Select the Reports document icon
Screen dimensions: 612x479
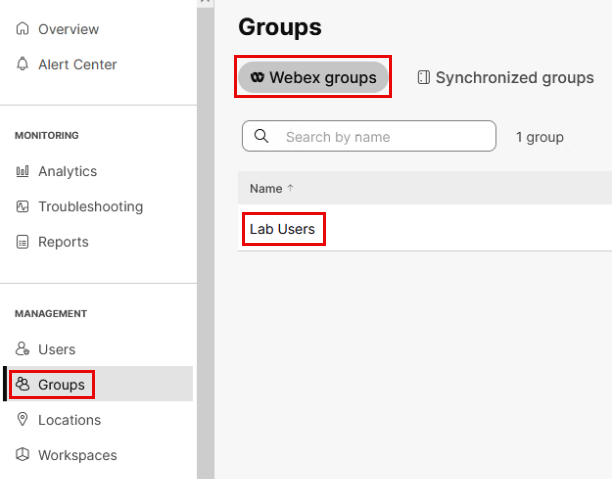click(23, 242)
